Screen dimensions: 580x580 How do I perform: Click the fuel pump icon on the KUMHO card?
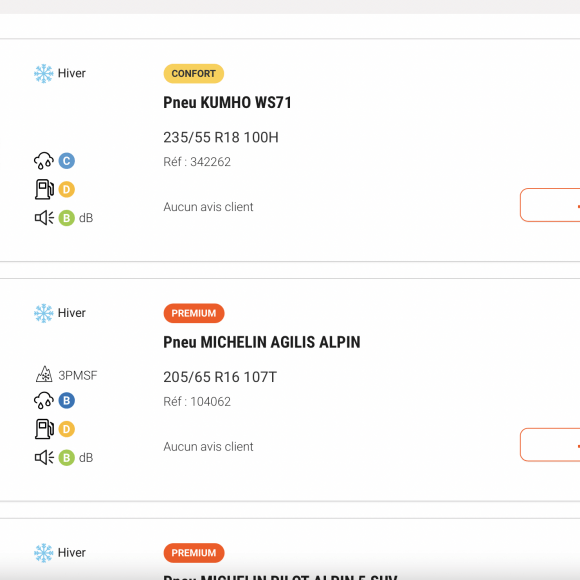click(44, 189)
